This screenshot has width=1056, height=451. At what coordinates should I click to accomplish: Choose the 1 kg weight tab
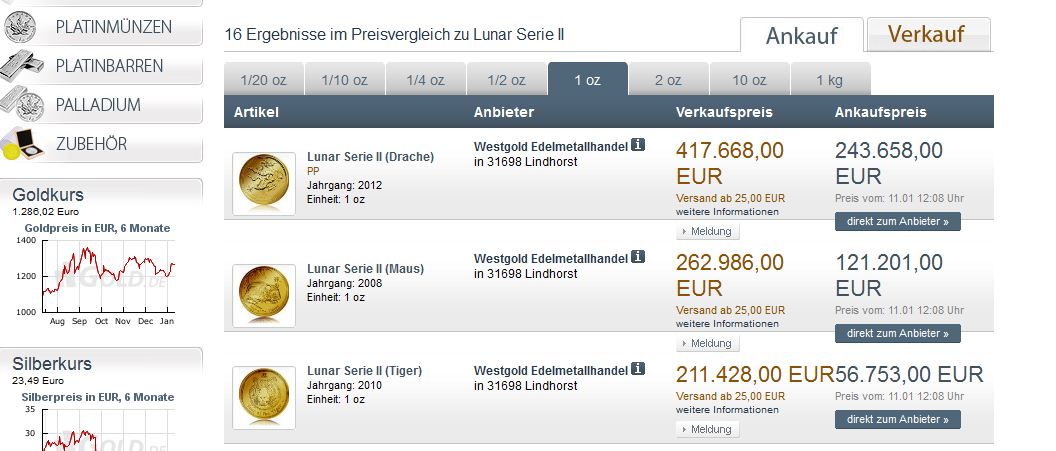pos(830,80)
